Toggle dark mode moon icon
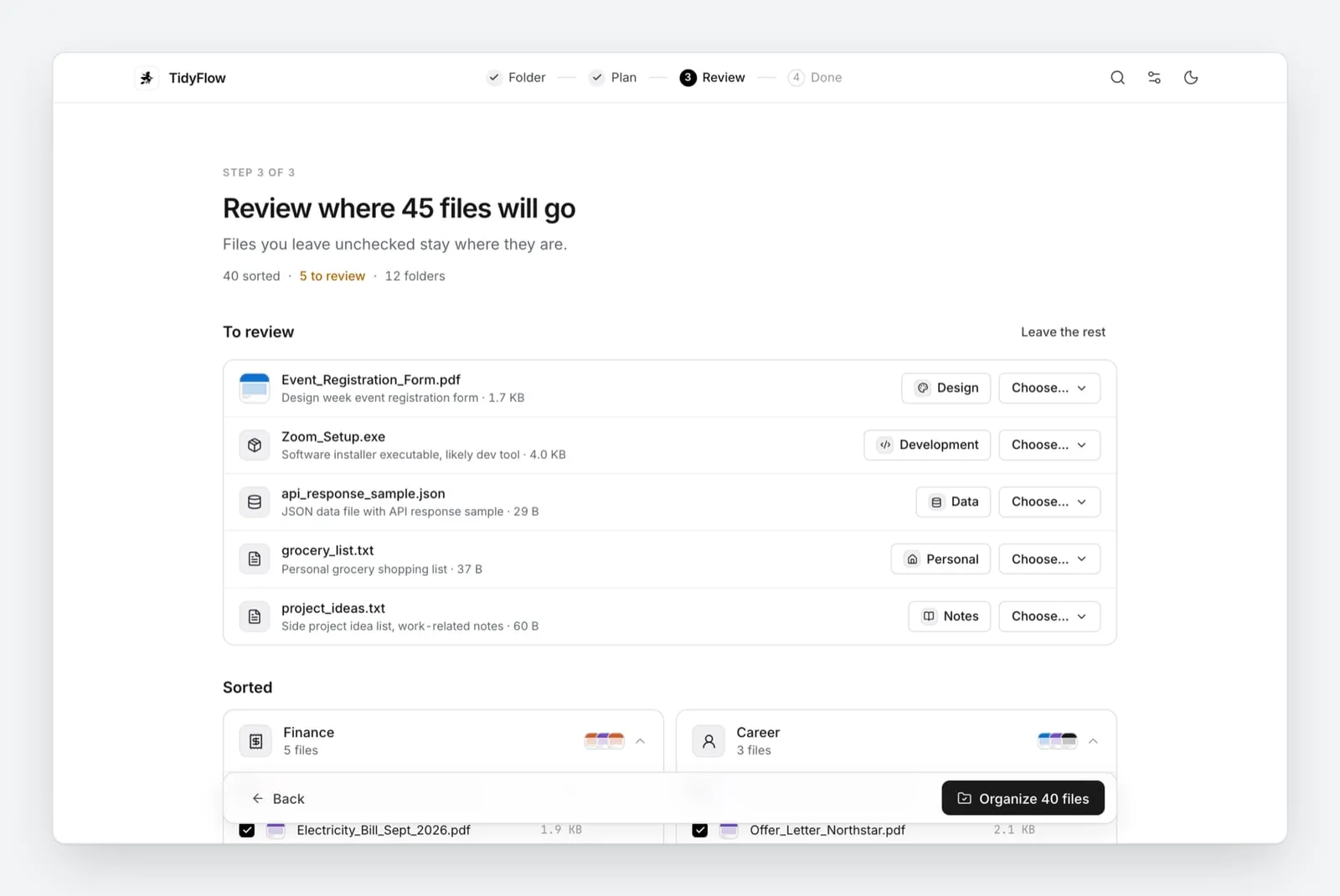1340x896 pixels. (1191, 78)
